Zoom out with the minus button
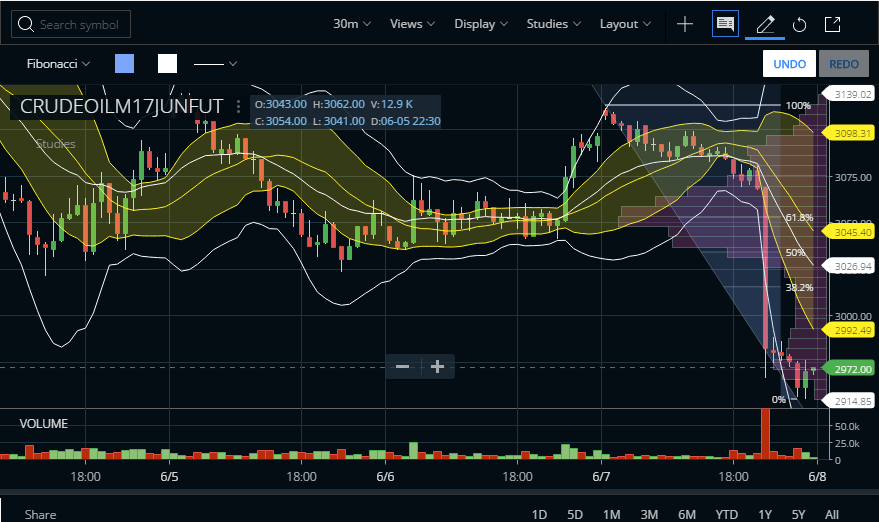This screenshot has width=879, height=522. pos(403,367)
